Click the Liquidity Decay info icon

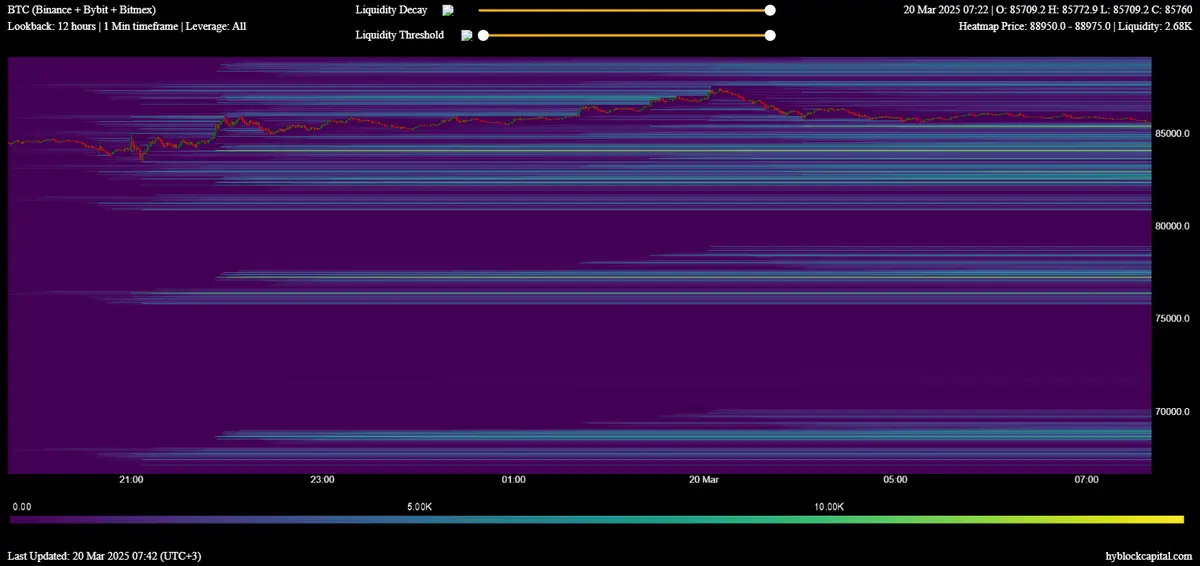448,10
